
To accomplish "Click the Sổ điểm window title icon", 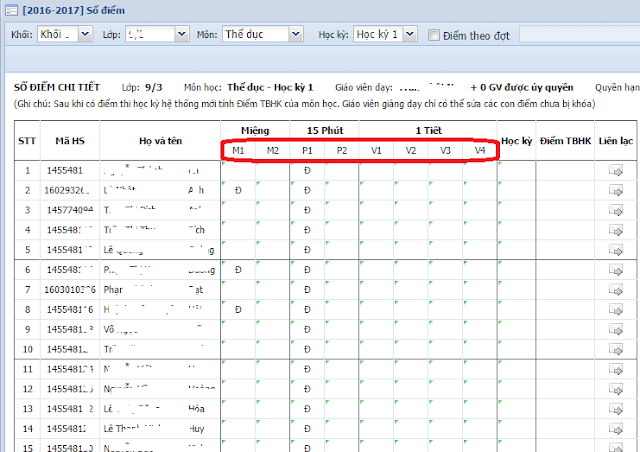I will point(11,10).
